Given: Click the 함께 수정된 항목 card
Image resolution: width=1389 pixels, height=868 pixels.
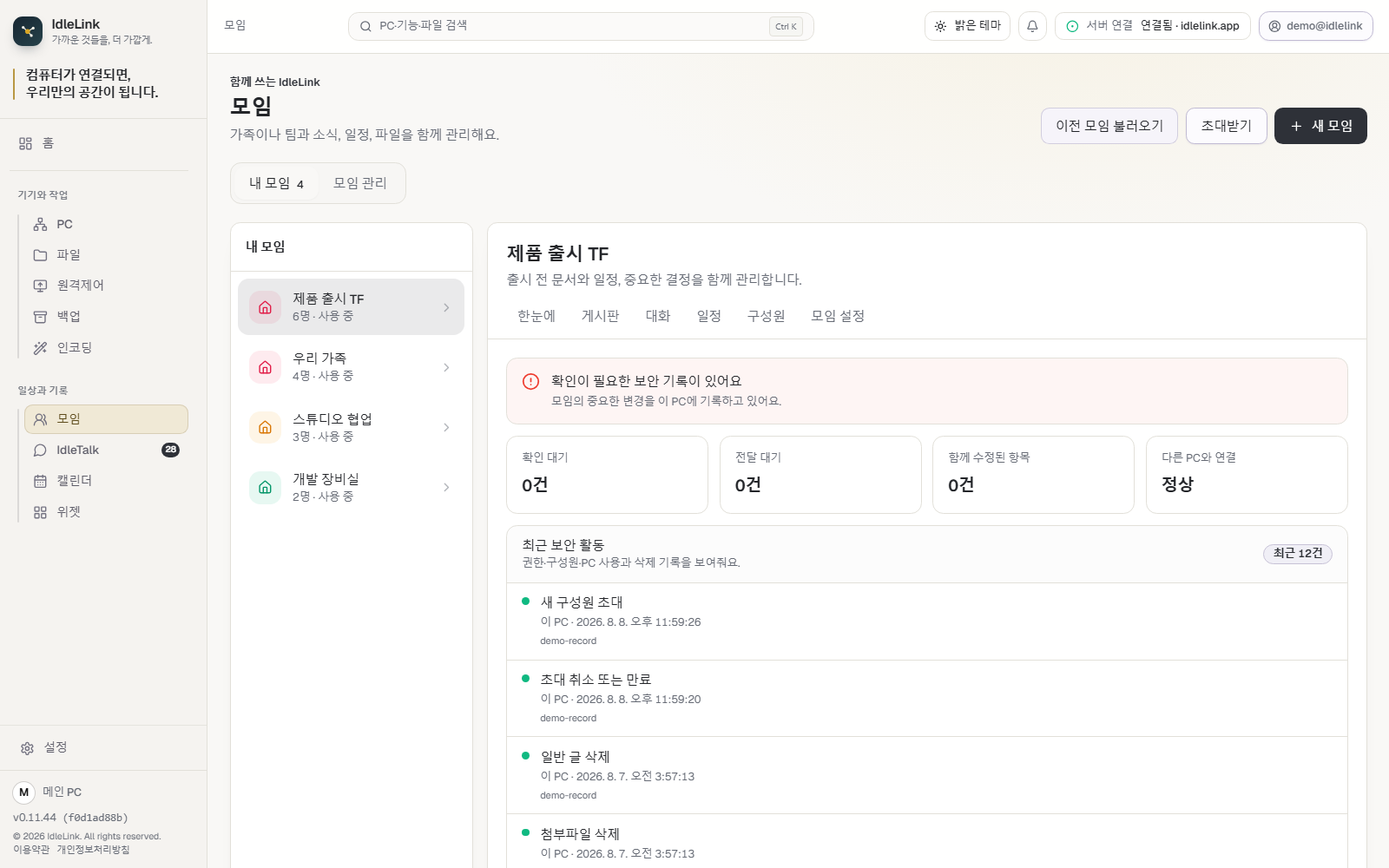Looking at the screenshot, I should [1033, 475].
